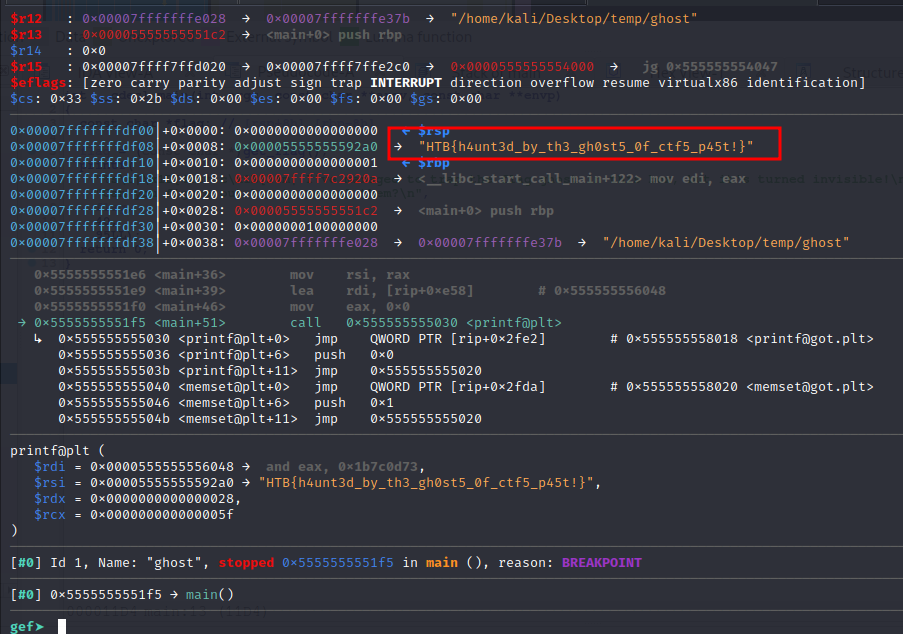903x634 pixels.
Task: Click the gef command prompt input
Action: coord(62,626)
